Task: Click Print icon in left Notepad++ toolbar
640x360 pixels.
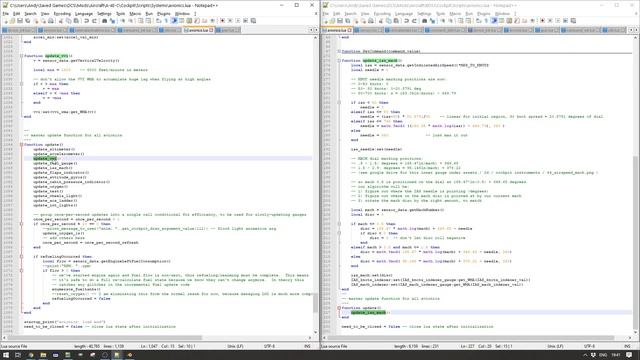Action: pos(51,20)
